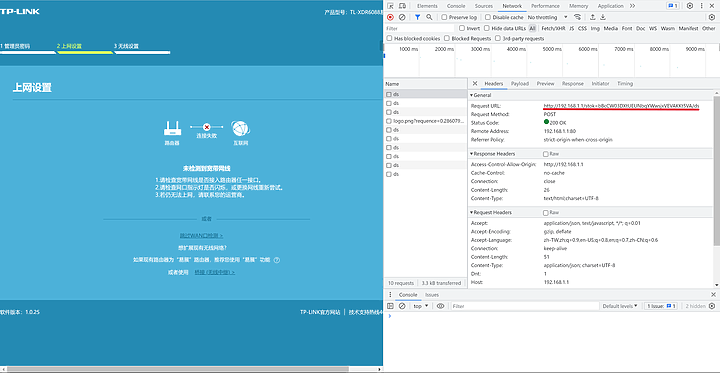The width and height of the screenshot is (720, 373).
Task: Click the network filter input field
Action: coord(420,28)
